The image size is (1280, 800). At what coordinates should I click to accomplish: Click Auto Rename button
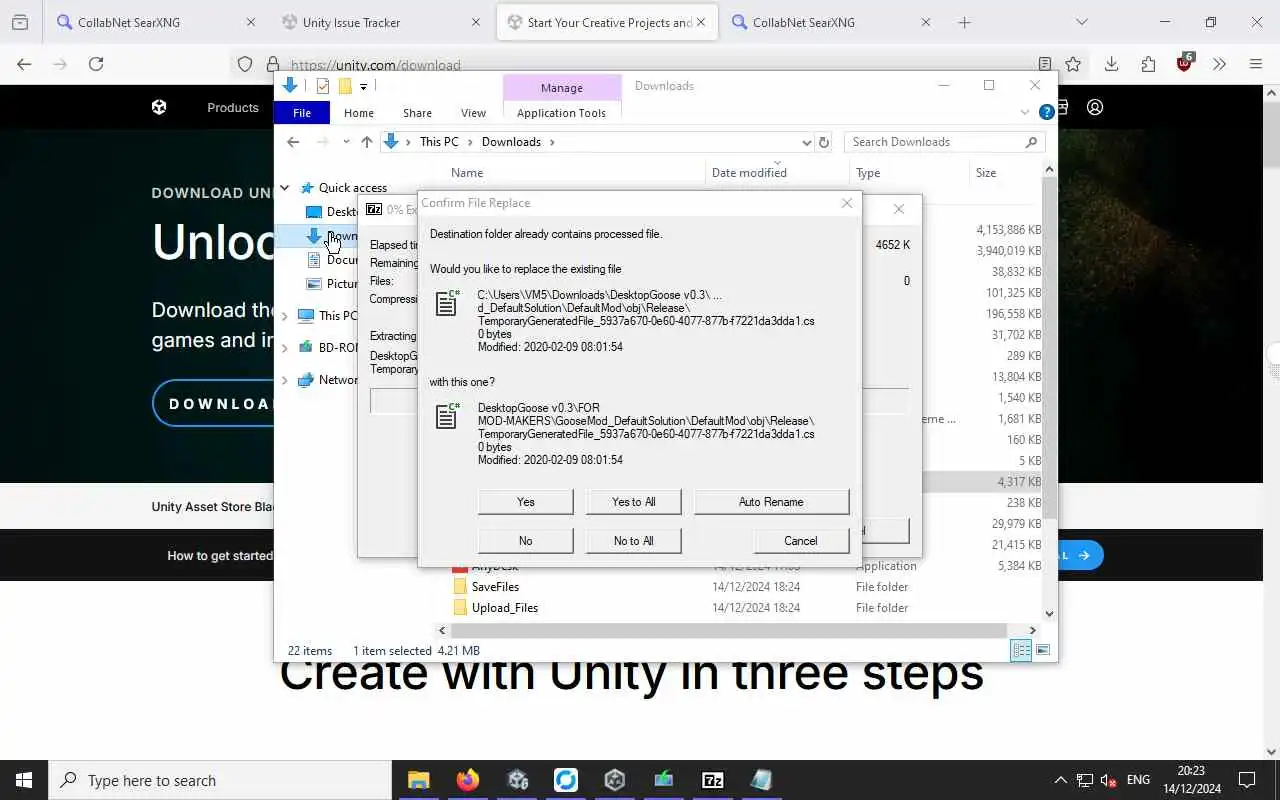pyautogui.click(x=771, y=502)
